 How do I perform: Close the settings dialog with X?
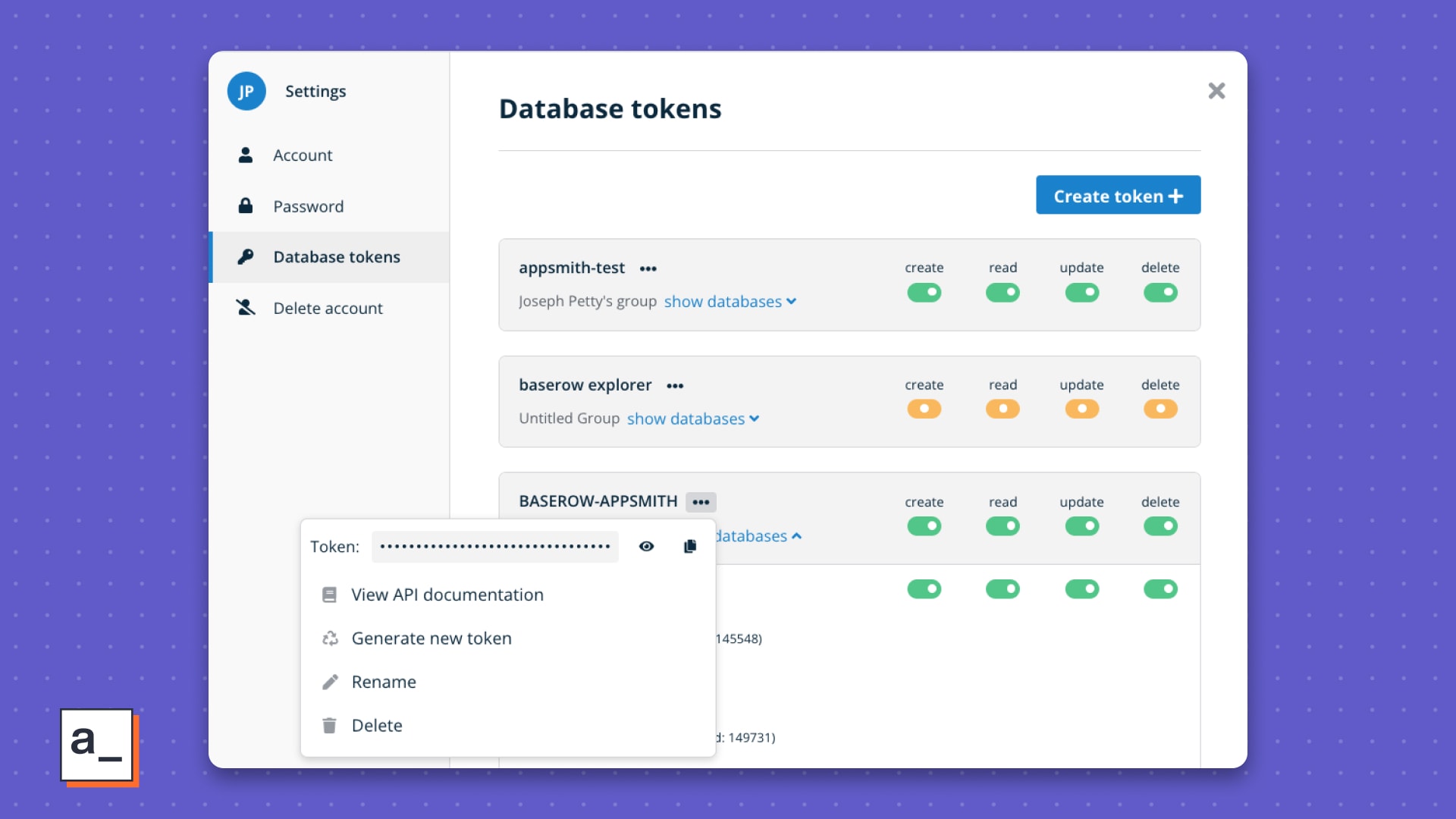pos(1216,91)
